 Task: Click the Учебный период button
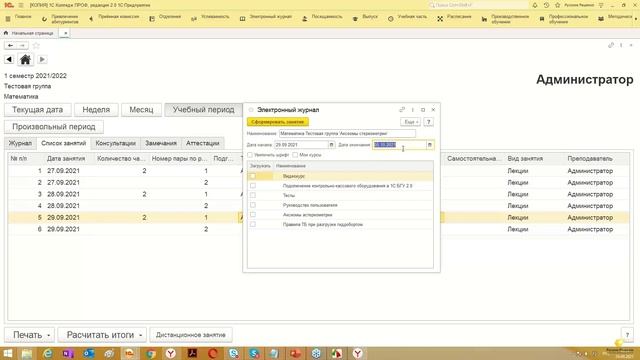[x=204, y=110]
